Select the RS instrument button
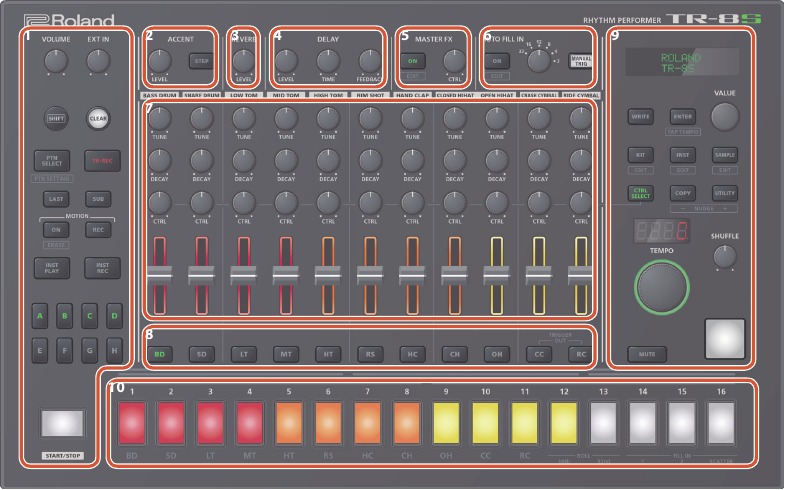 [370, 354]
